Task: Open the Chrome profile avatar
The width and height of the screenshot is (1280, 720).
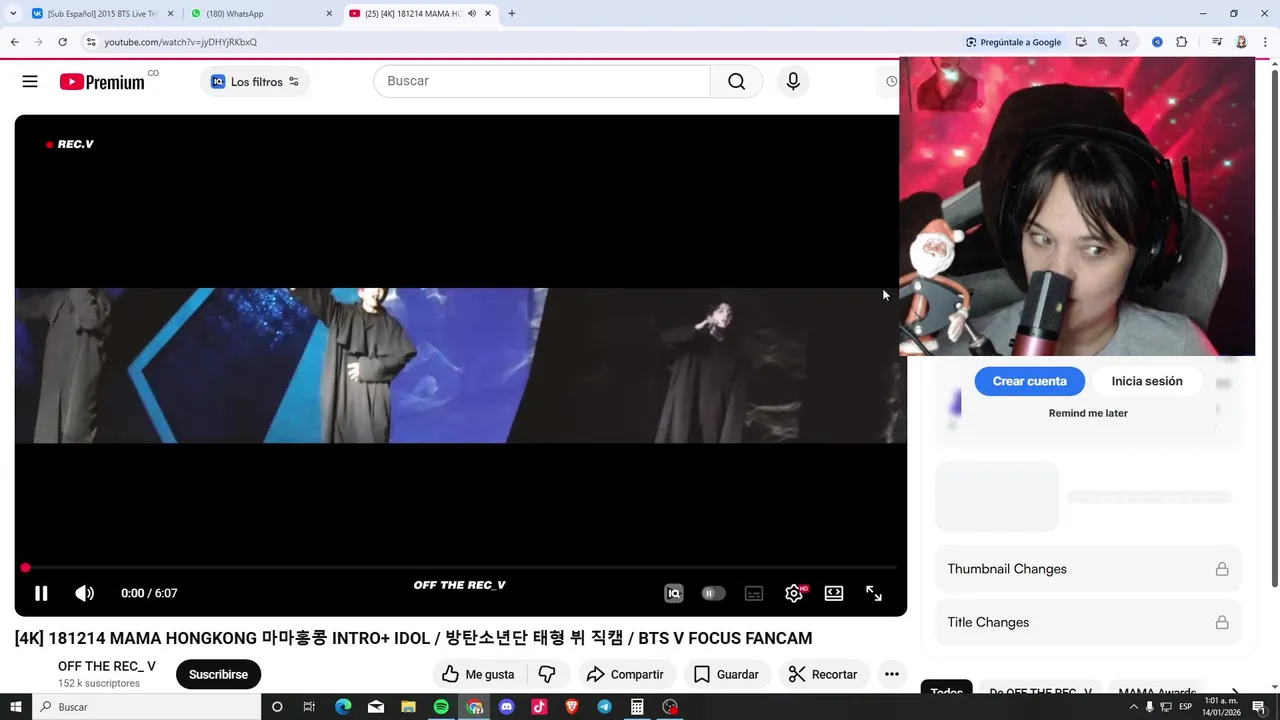Action: (x=1241, y=42)
